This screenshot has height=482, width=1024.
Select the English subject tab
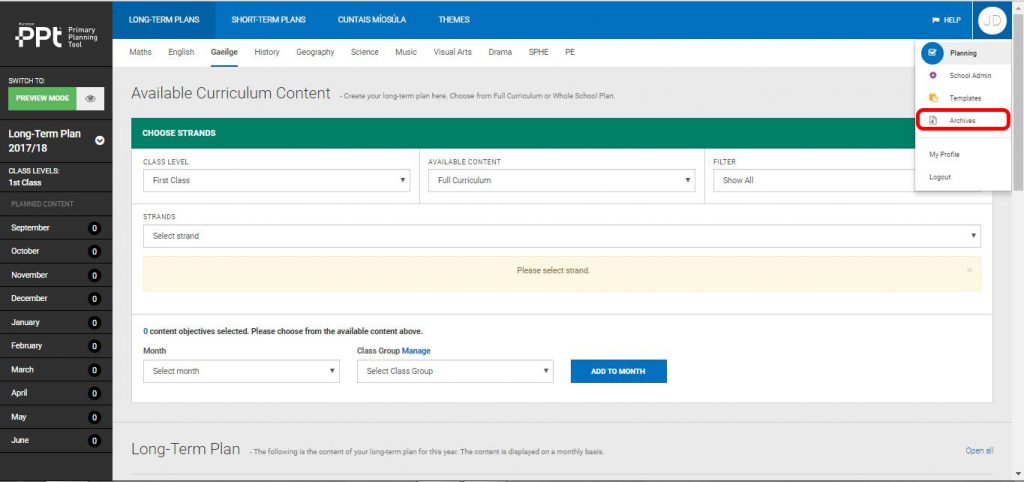click(181, 52)
